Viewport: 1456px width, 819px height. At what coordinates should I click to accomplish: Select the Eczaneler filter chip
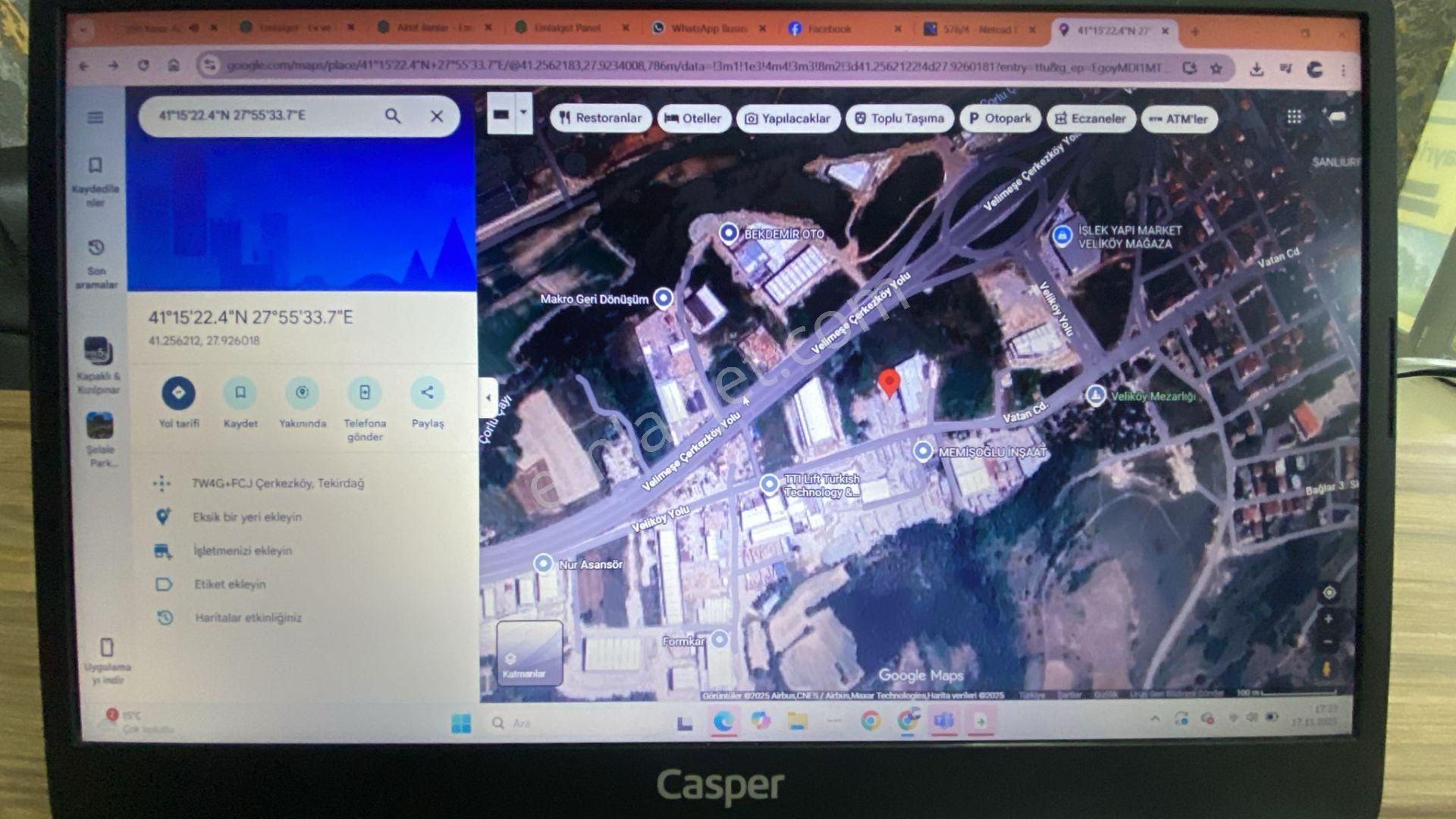tap(1090, 119)
